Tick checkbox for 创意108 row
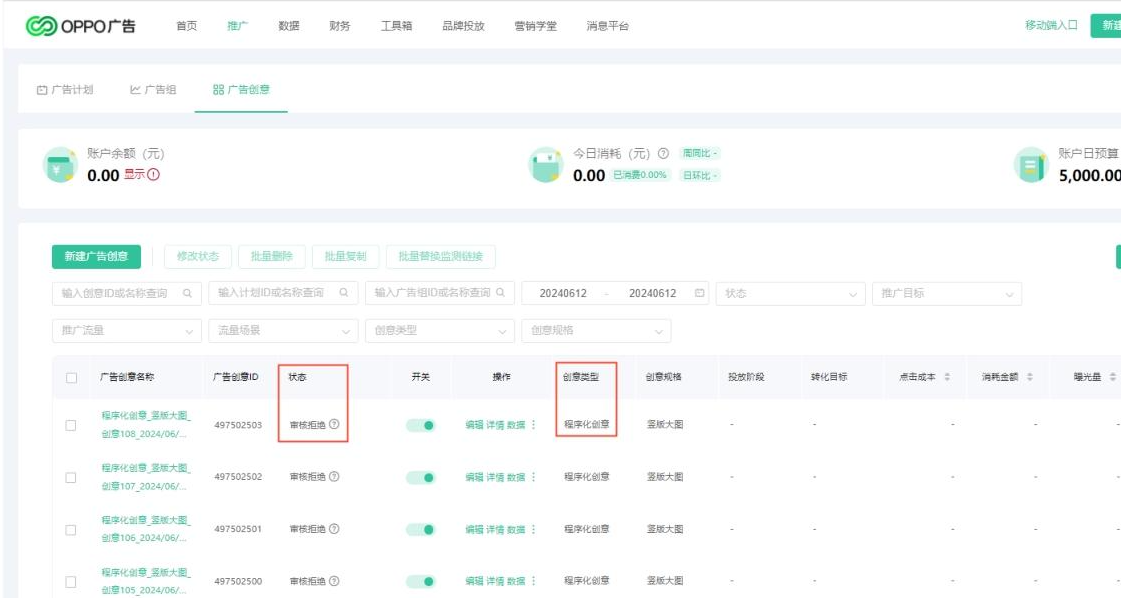1121x598 pixels. [71, 425]
